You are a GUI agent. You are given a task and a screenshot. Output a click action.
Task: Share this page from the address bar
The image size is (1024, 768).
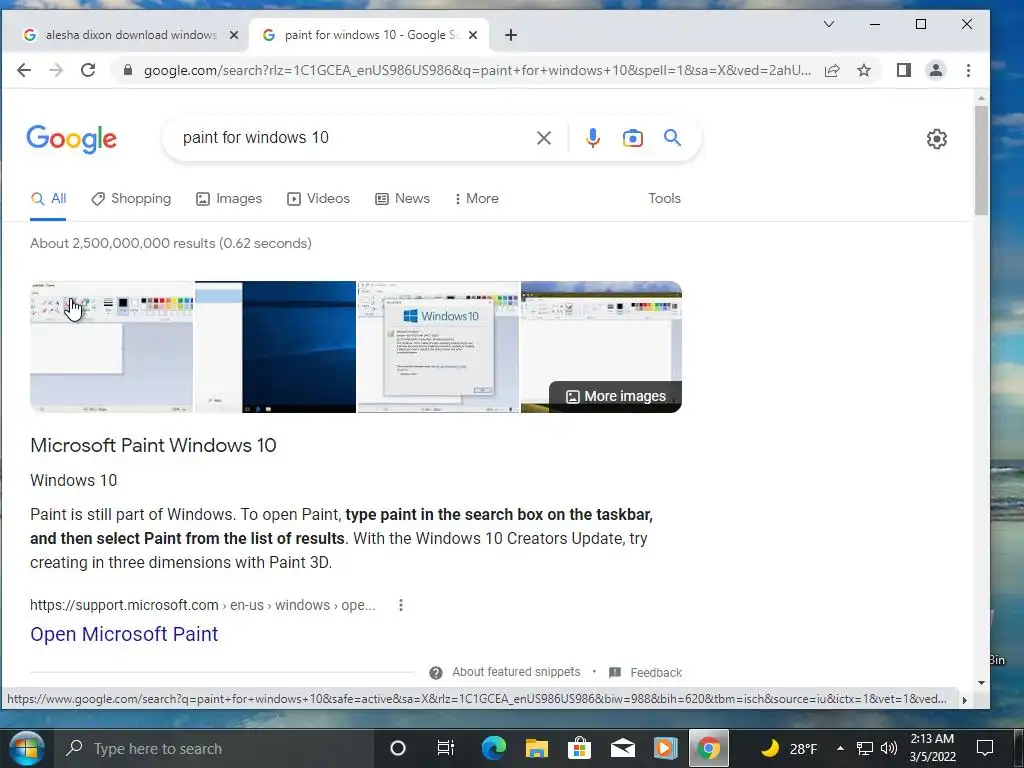coord(832,71)
